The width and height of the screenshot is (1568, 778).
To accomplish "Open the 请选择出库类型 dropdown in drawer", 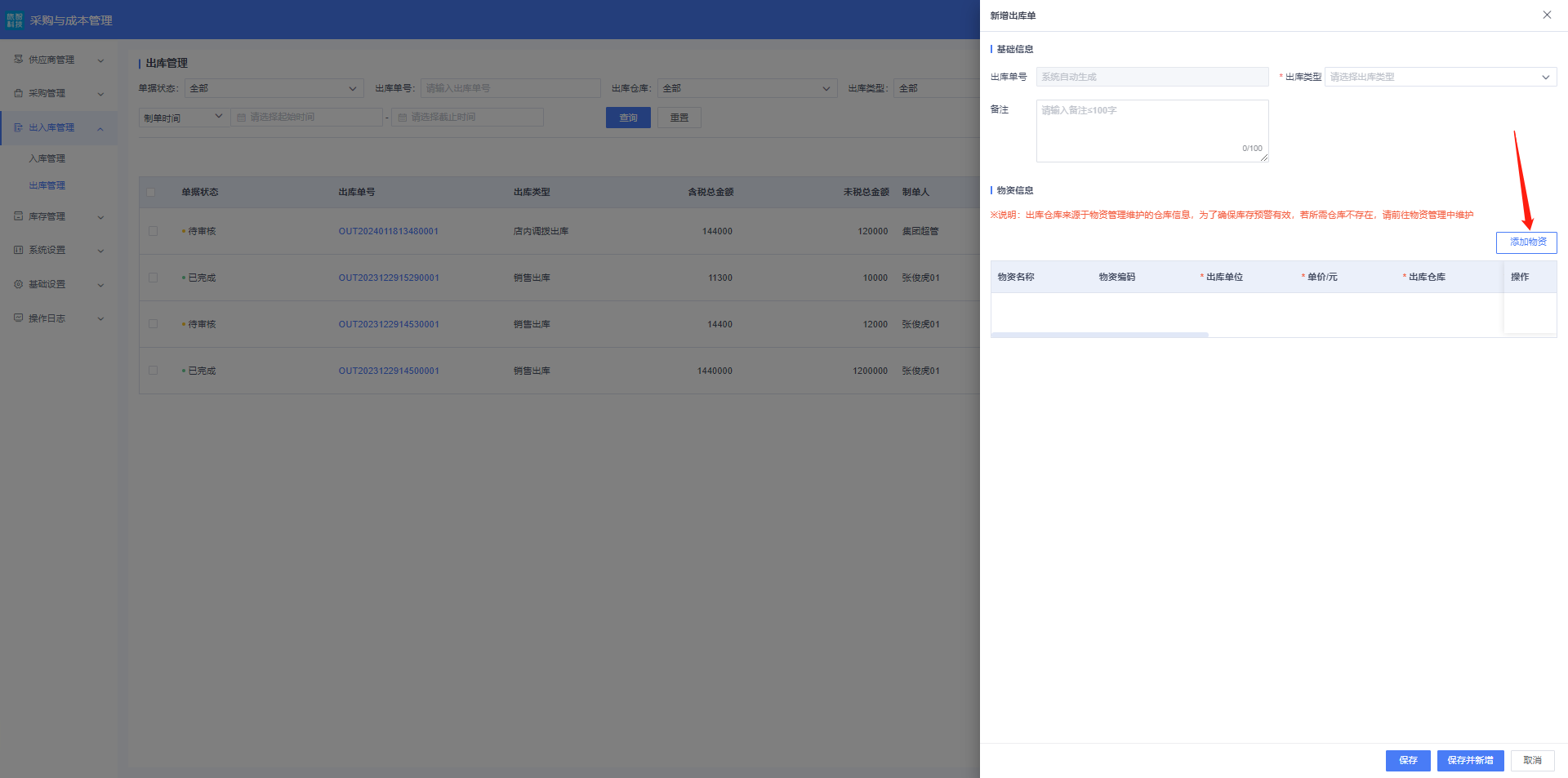I will click(x=1441, y=77).
